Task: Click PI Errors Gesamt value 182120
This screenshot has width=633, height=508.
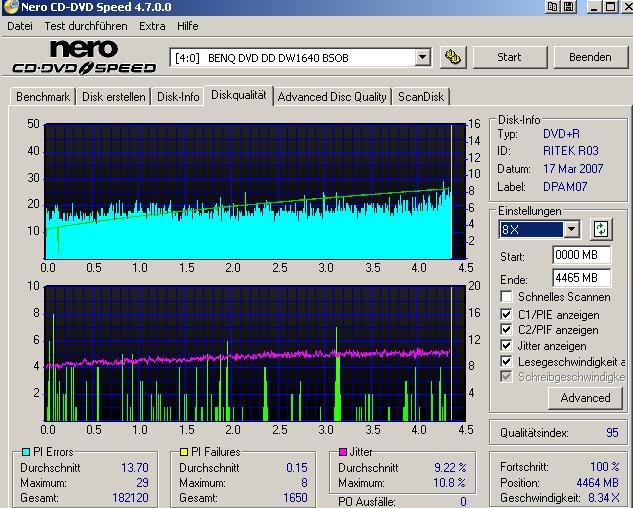Action: click(130, 498)
